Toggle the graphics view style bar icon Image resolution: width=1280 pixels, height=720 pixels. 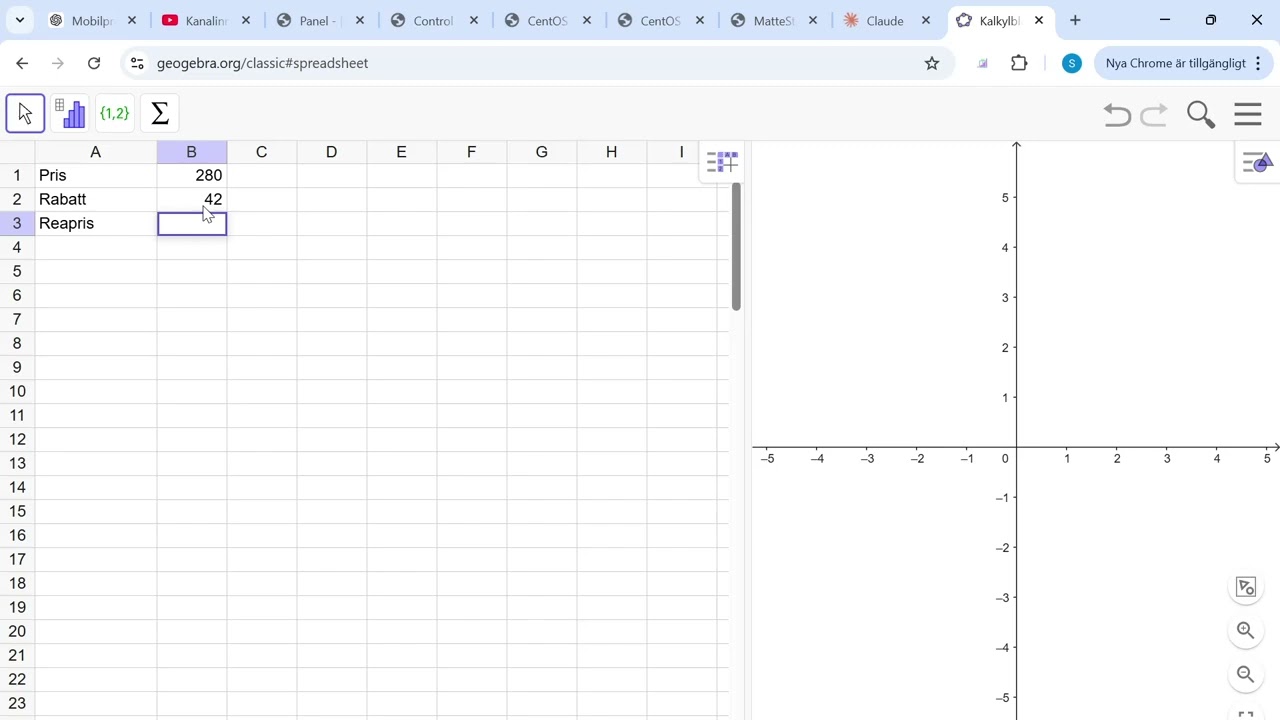1256,162
